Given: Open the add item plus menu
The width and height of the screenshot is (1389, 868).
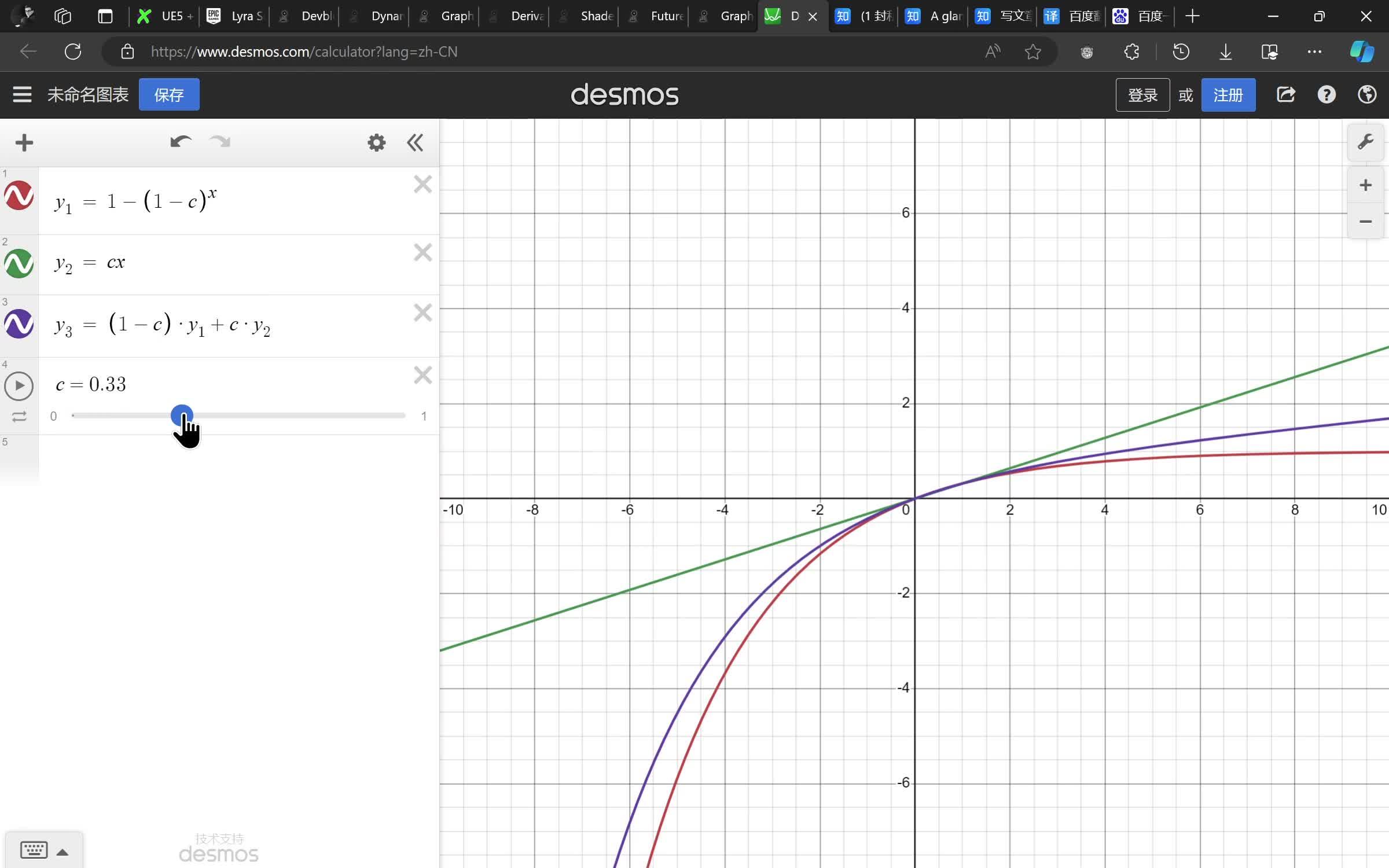Looking at the screenshot, I should click(x=24, y=142).
